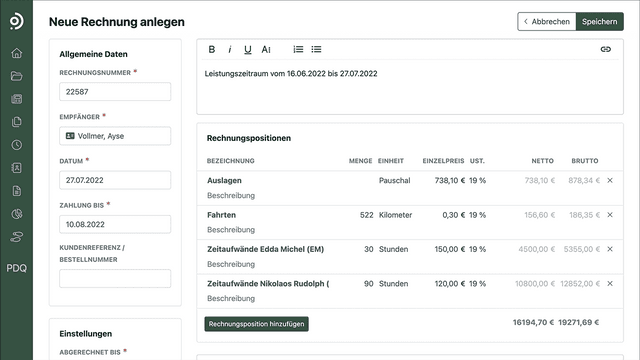Open the invoice document icon in sidebar
This screenshot has height=360, width=640.
(x=16, y=191)
